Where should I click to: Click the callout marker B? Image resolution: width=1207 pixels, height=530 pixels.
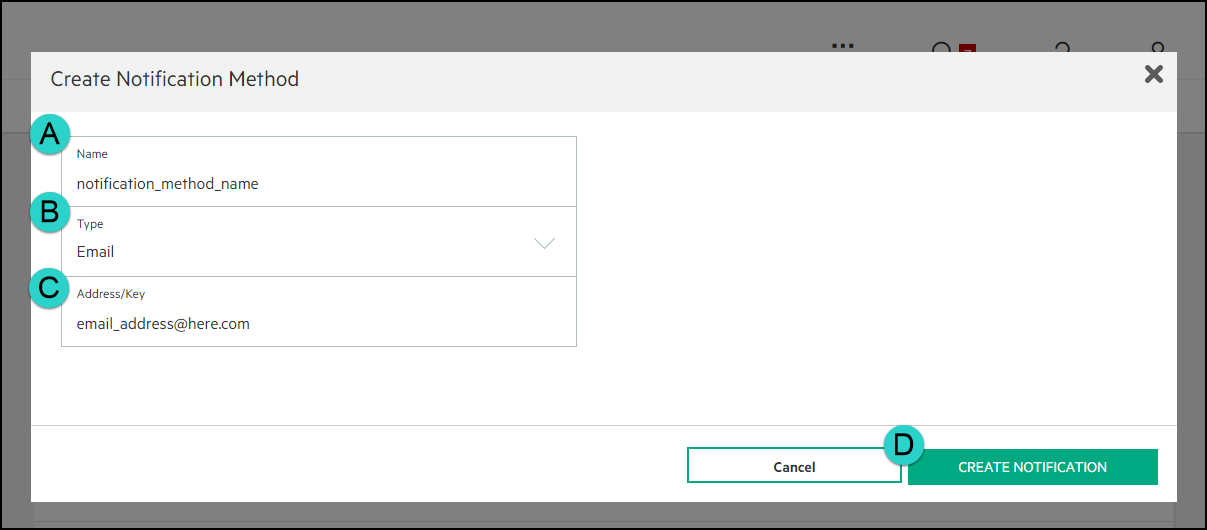pos(49,212)
